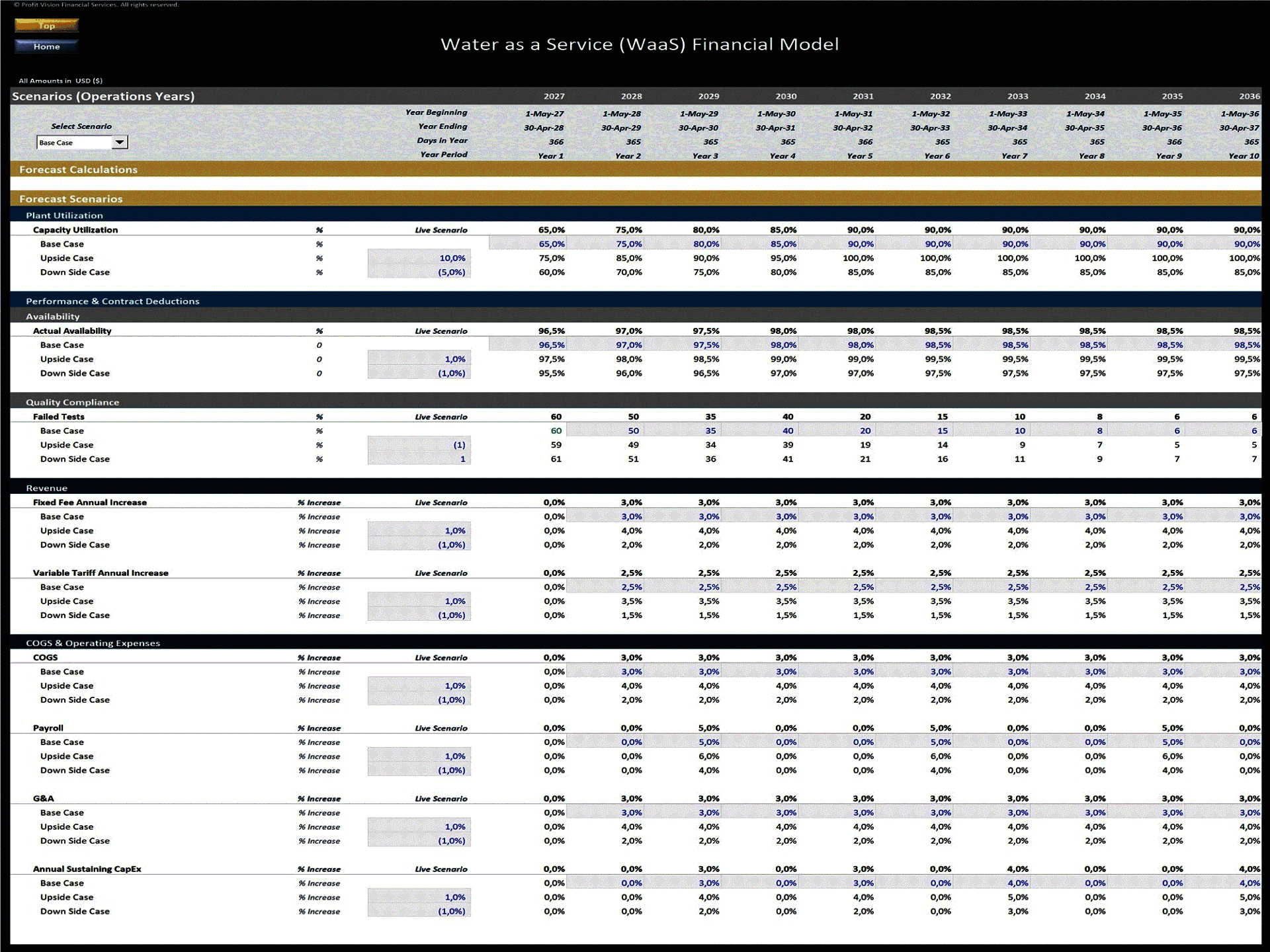Click the Actual Availability row label
Viewport: 1270px width, 952px height.
point(72,331)
